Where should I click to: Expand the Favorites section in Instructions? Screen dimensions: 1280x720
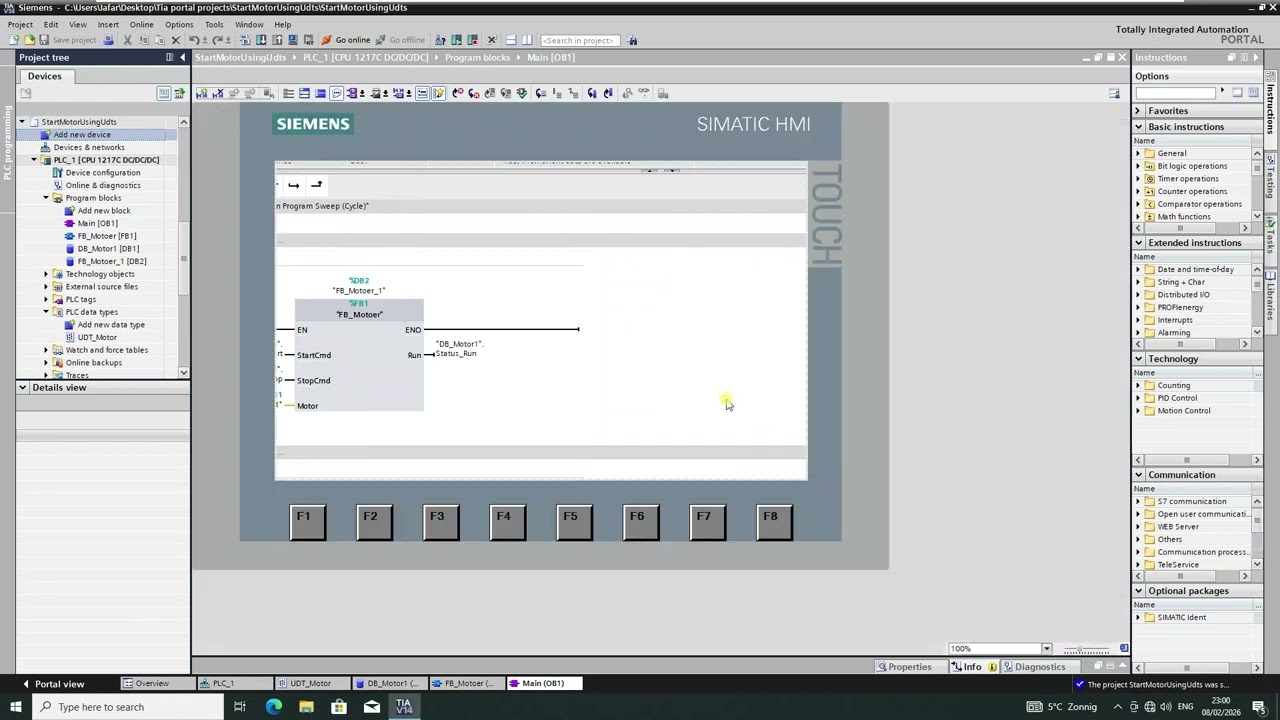1137,111
